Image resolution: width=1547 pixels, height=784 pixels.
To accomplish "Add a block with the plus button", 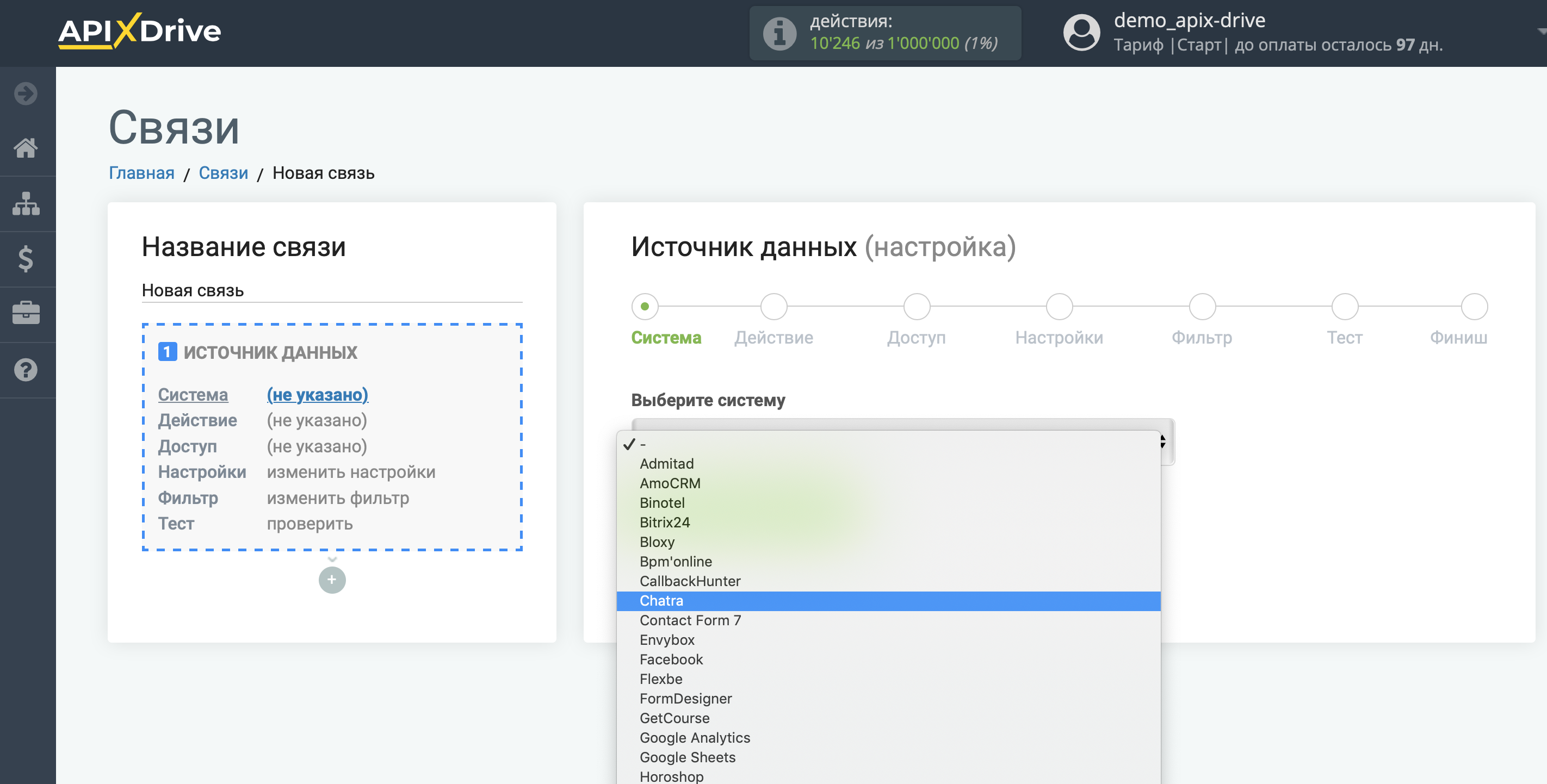I will coord(332,580).
